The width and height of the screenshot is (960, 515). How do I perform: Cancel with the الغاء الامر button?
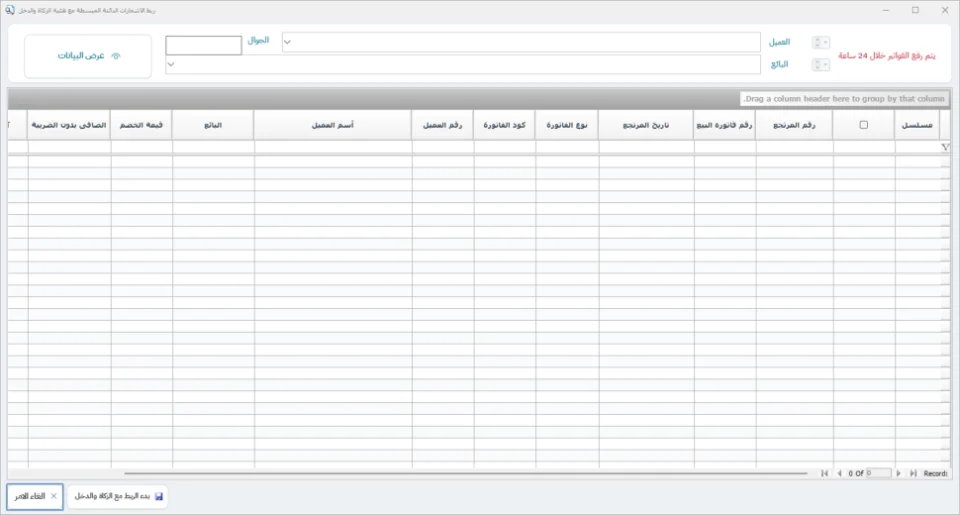click(35, 496)
